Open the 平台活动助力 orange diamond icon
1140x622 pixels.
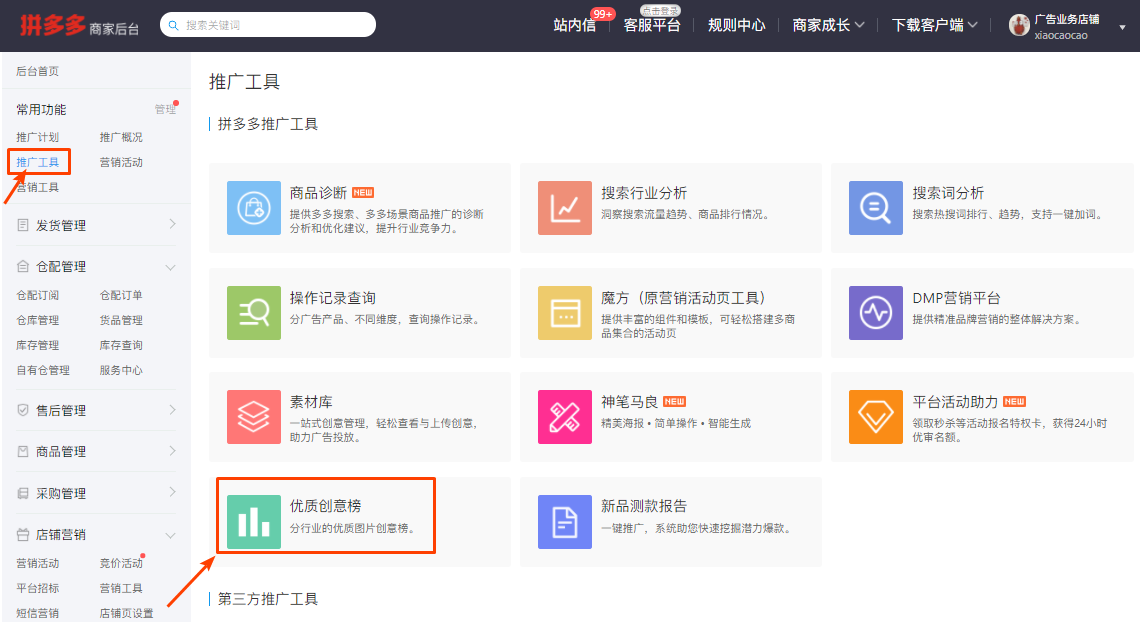(x=875, y=416)
